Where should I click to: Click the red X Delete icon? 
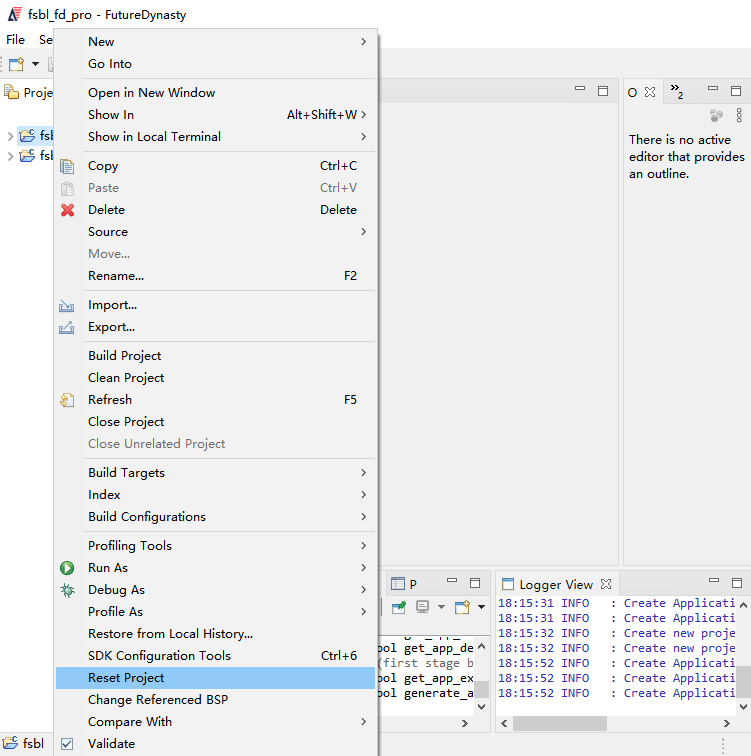click(67, 210)
